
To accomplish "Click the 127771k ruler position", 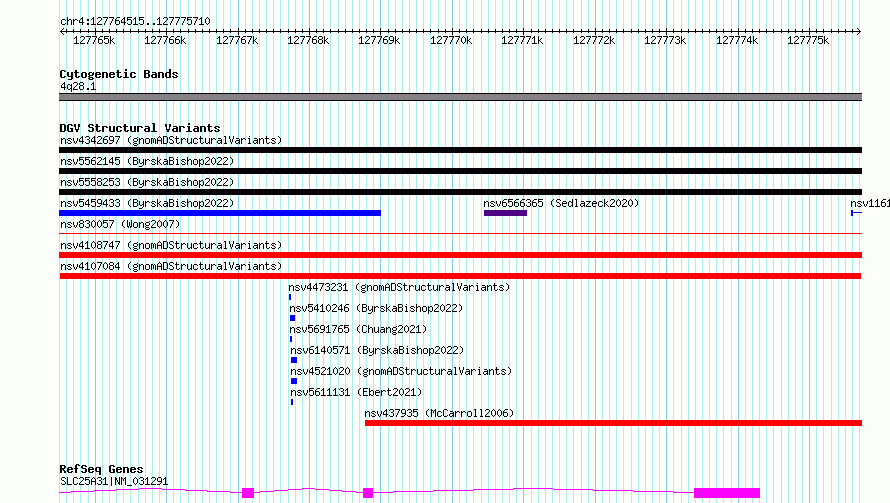I will coord(522,40).
